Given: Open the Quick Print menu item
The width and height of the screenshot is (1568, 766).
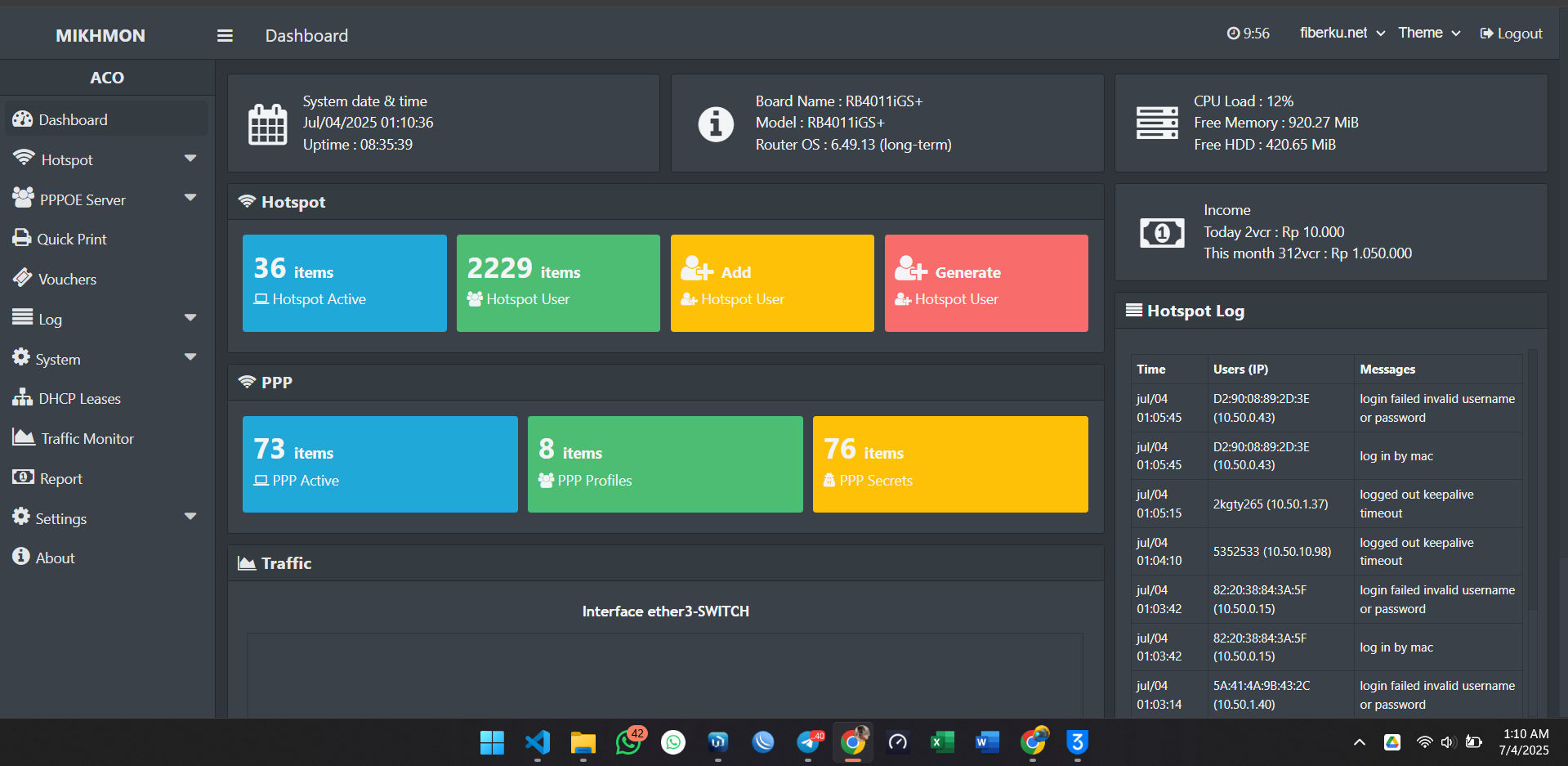Looking at the screenshot, I should coord(106,239).
